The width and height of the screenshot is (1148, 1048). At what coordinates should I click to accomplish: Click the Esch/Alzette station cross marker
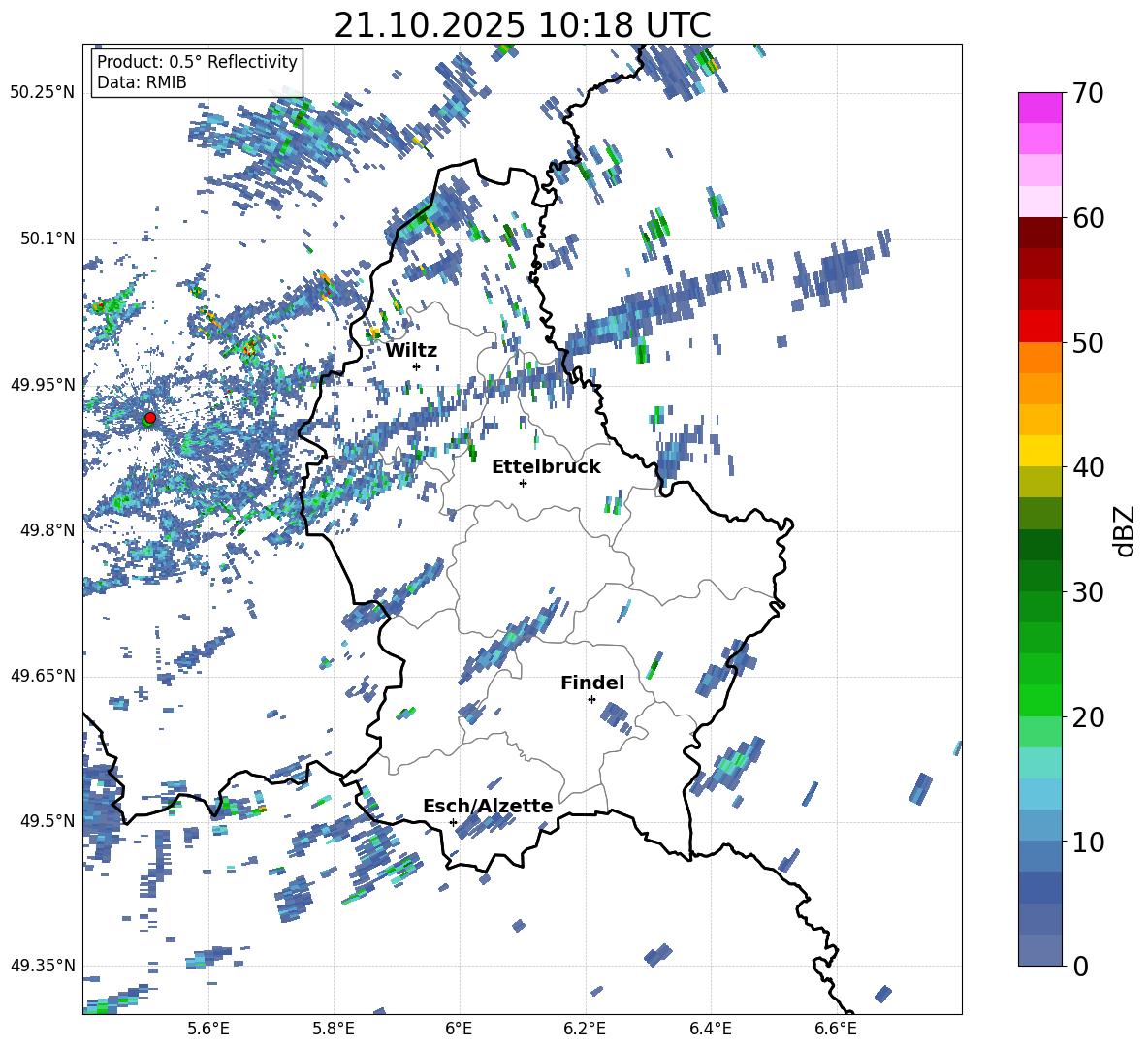[453, 822]
